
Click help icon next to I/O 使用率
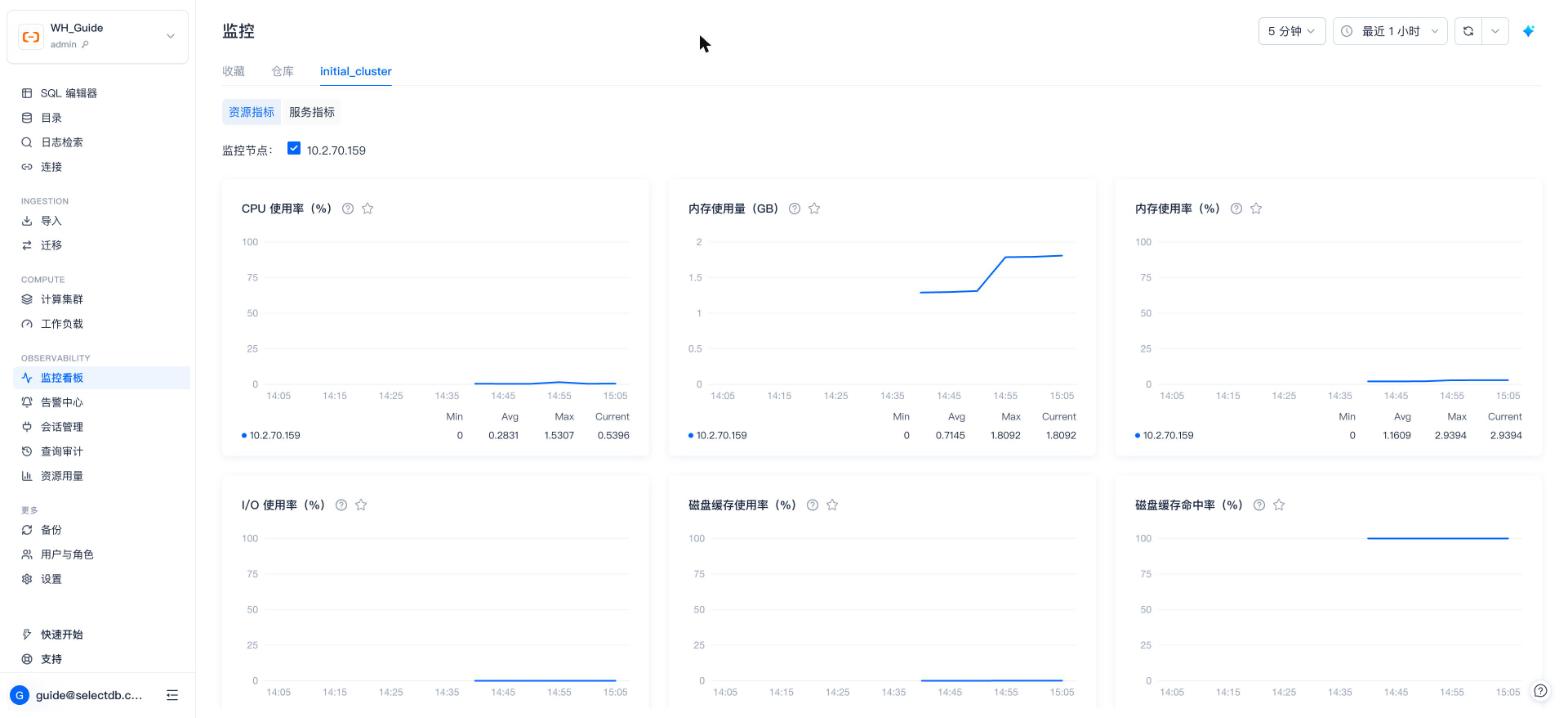(x=341, y=505)
